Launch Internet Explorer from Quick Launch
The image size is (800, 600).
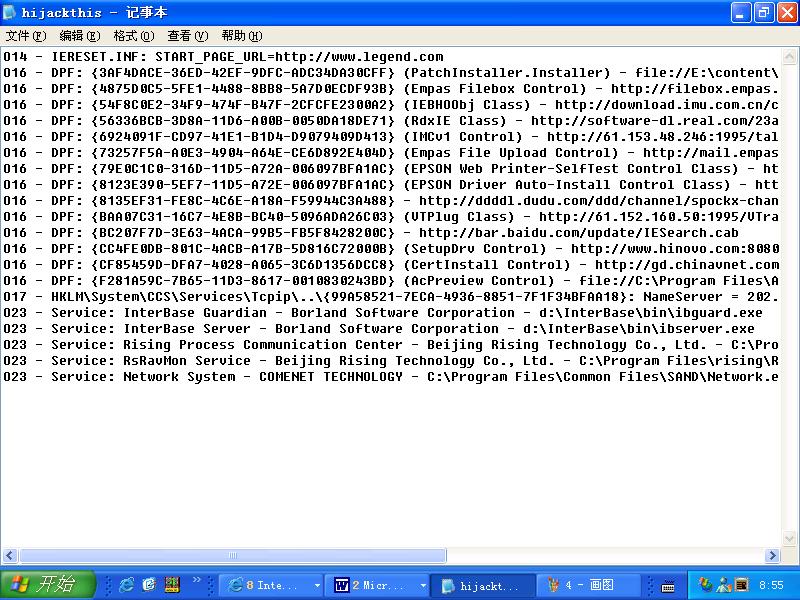[126, 585]
